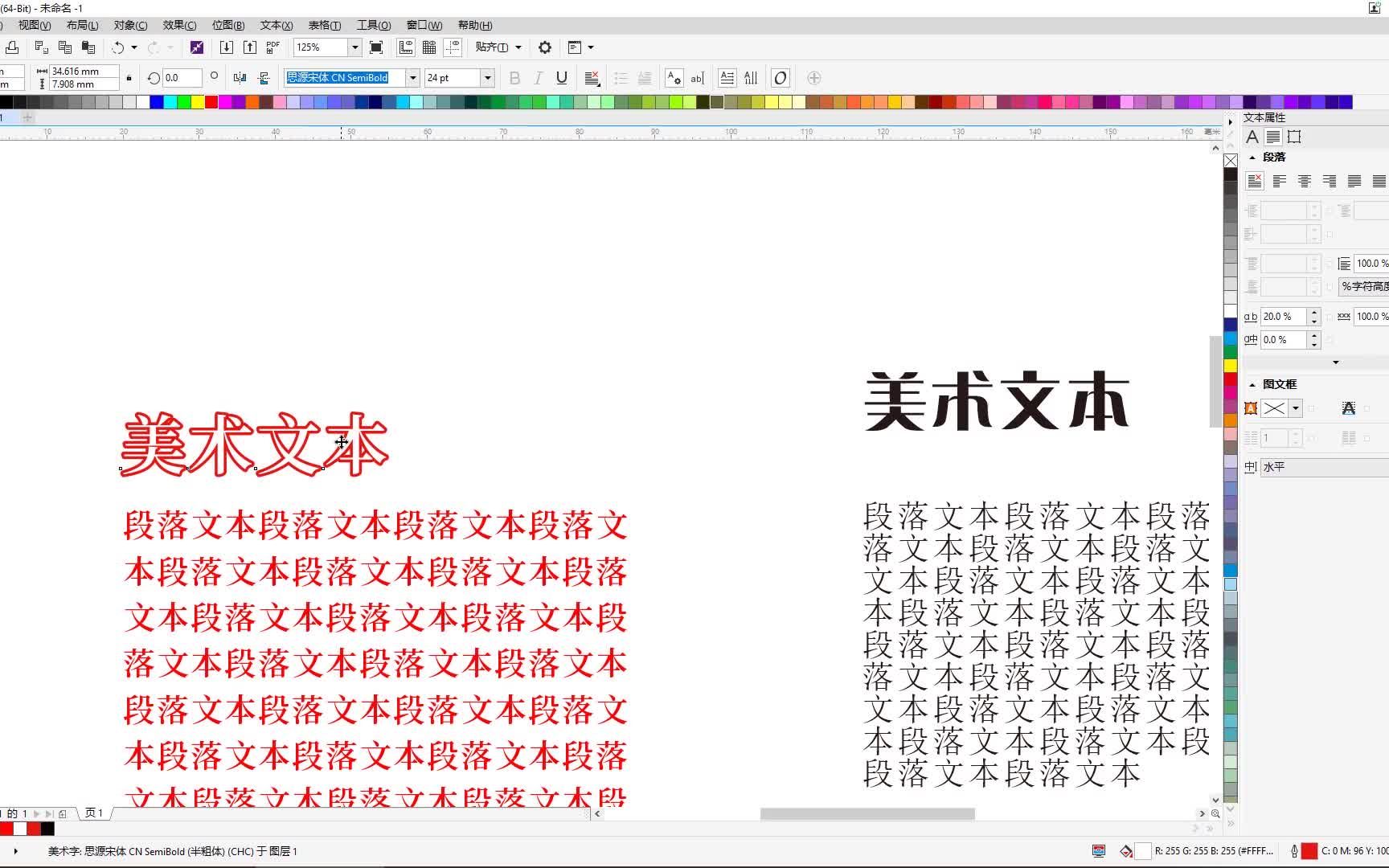Click the edit text 'ab|' icon
The image size is (1389, 868).
click(698, 78)
